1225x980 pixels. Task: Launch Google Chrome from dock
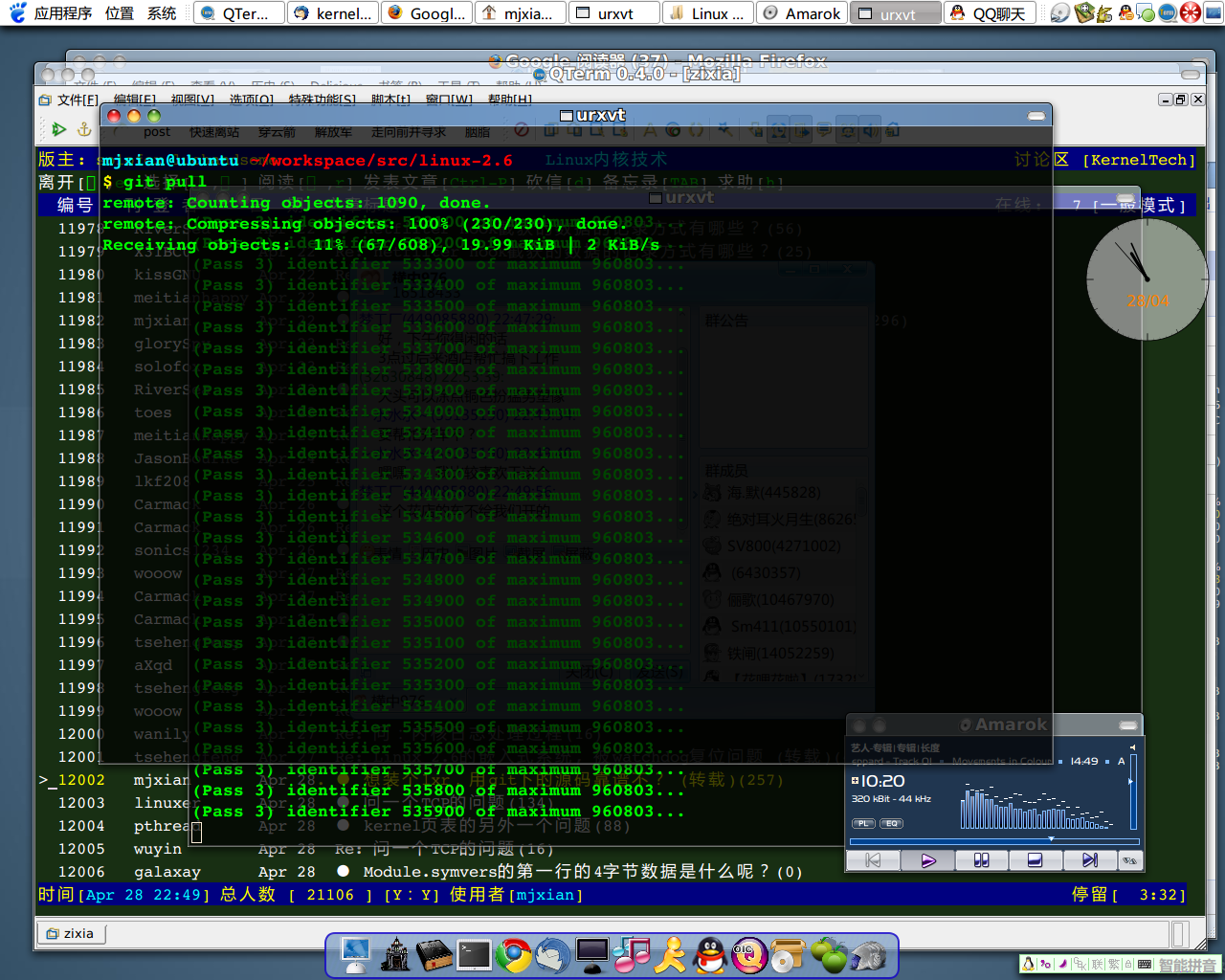pyautogui.click(x=513, y=955)
